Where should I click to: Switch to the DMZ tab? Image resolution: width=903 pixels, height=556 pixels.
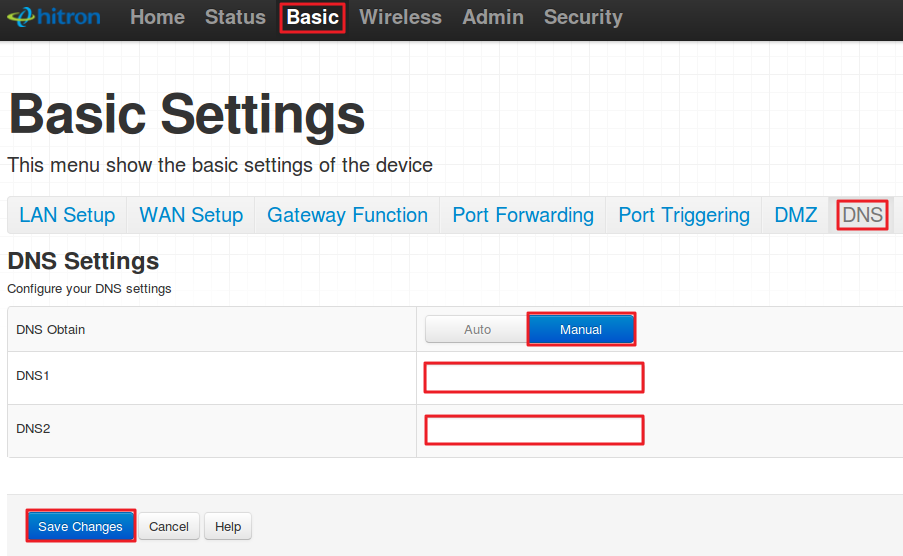click(x=795, y=215)
